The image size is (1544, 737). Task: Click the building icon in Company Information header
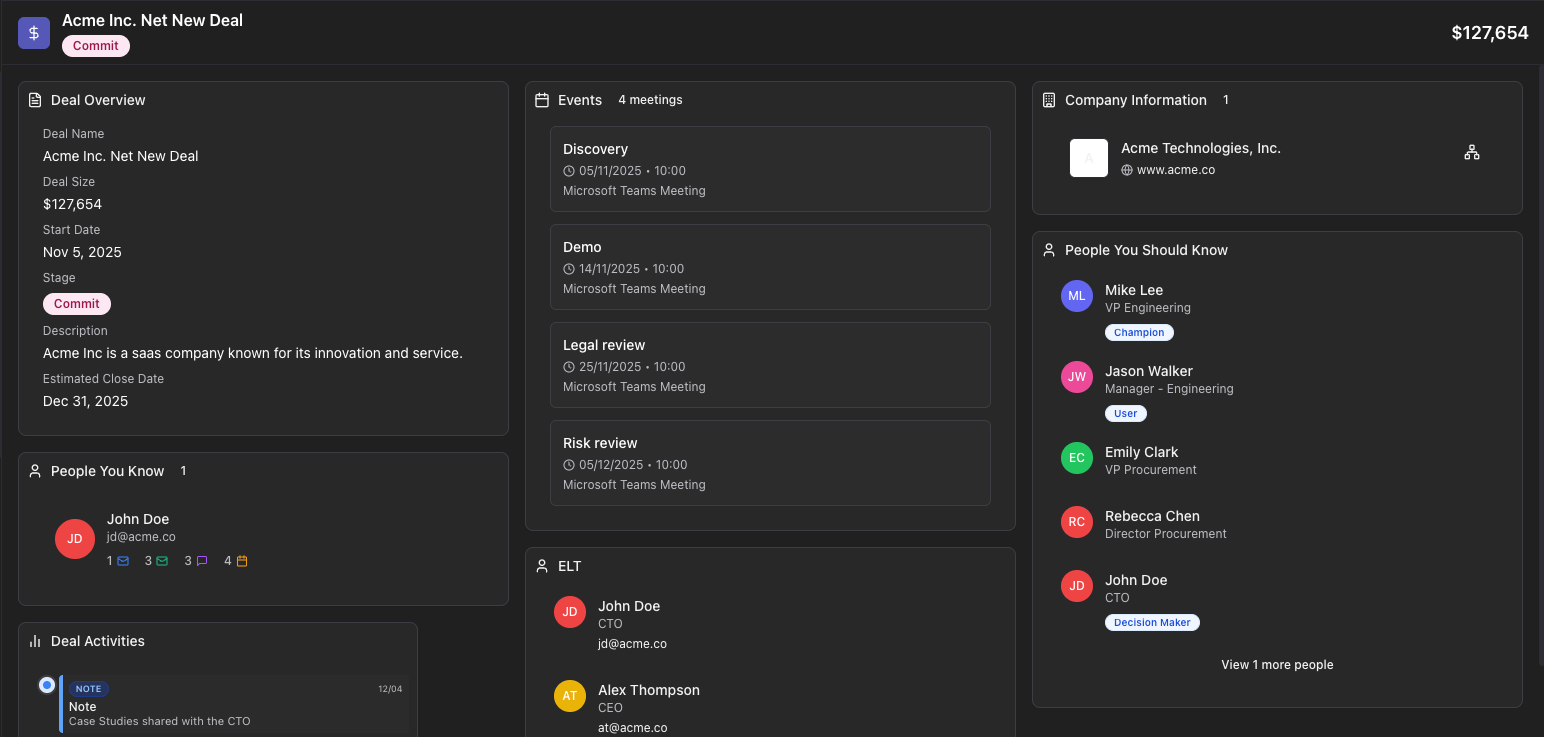coord(1048,99)
